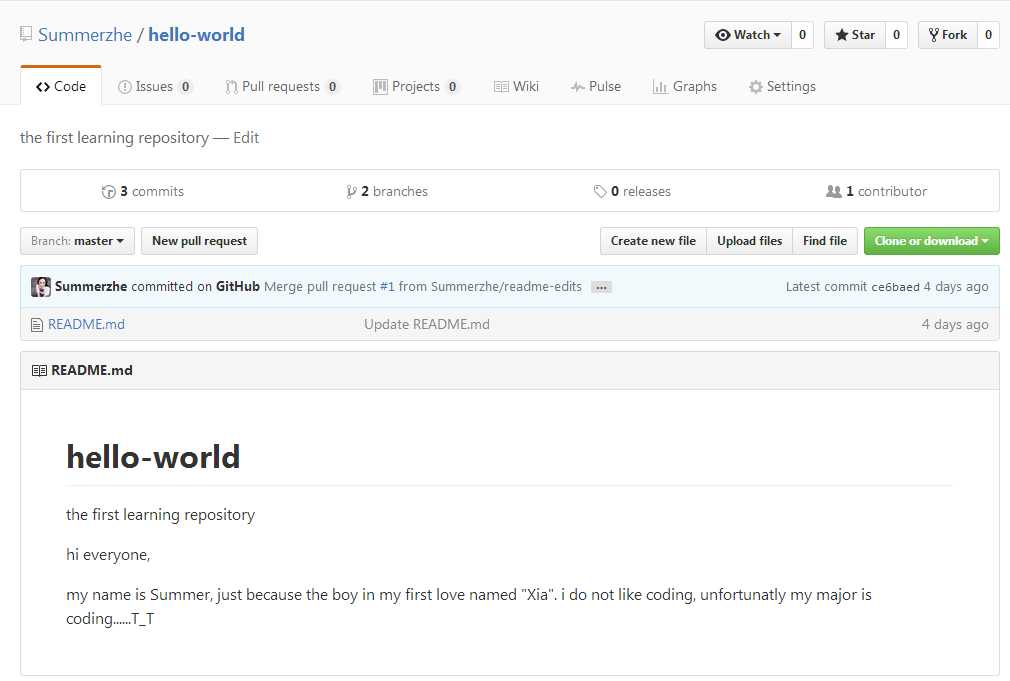Switch to the Settings tab

pos(782,86)
